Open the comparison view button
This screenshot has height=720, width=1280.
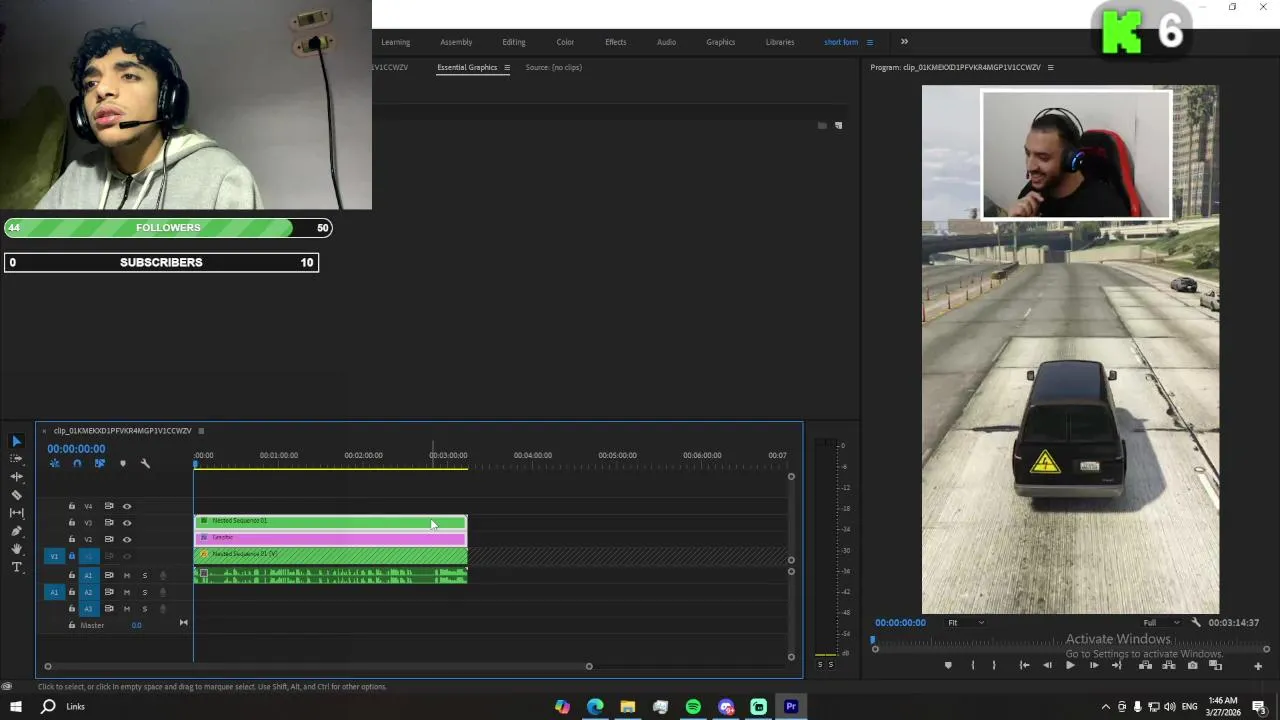[1215, 665]
